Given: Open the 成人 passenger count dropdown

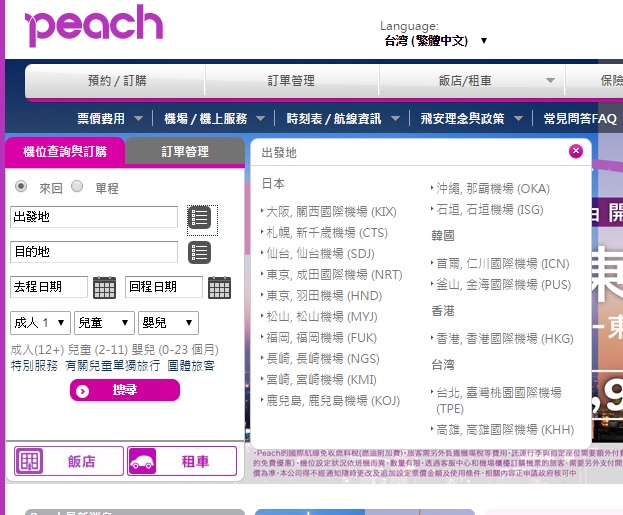Looking at the screenshot, I should pos(40,323).
